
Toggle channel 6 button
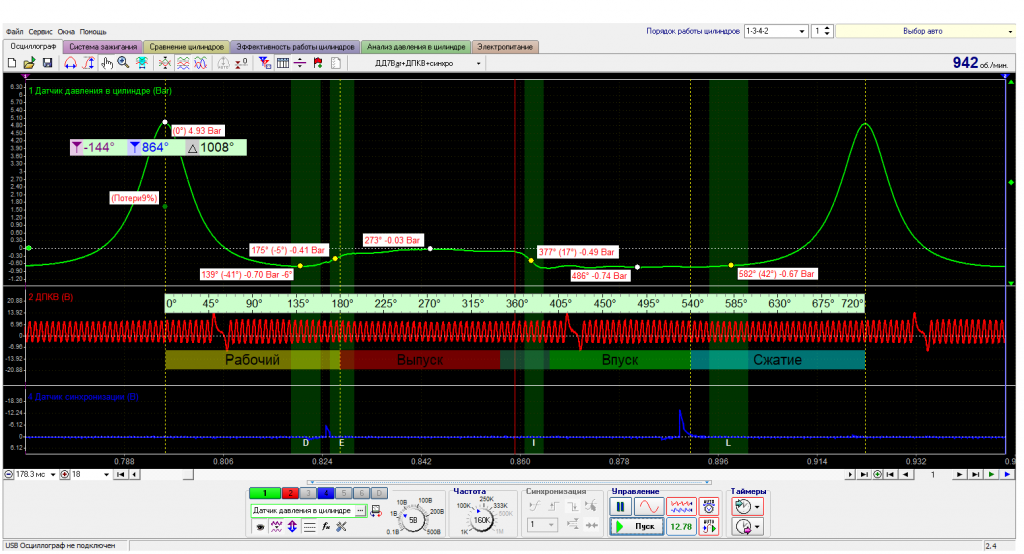click(x=361, y=493)
